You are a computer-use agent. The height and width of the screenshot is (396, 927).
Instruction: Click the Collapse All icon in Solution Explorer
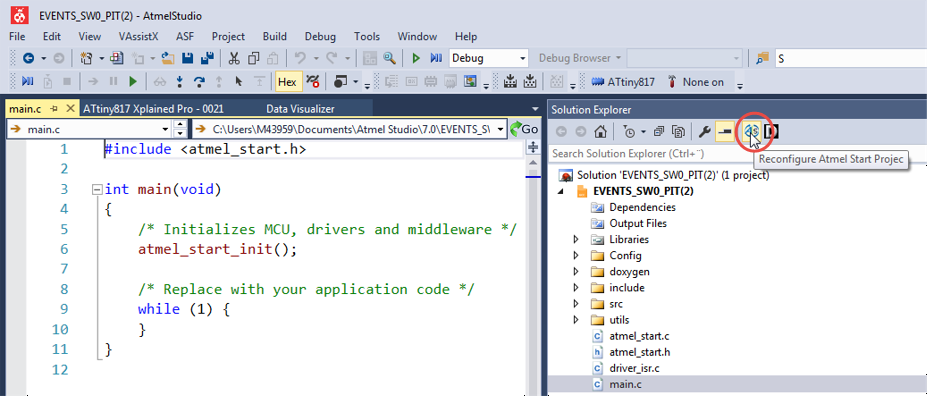pyautogui.click(x=660, y=131)
